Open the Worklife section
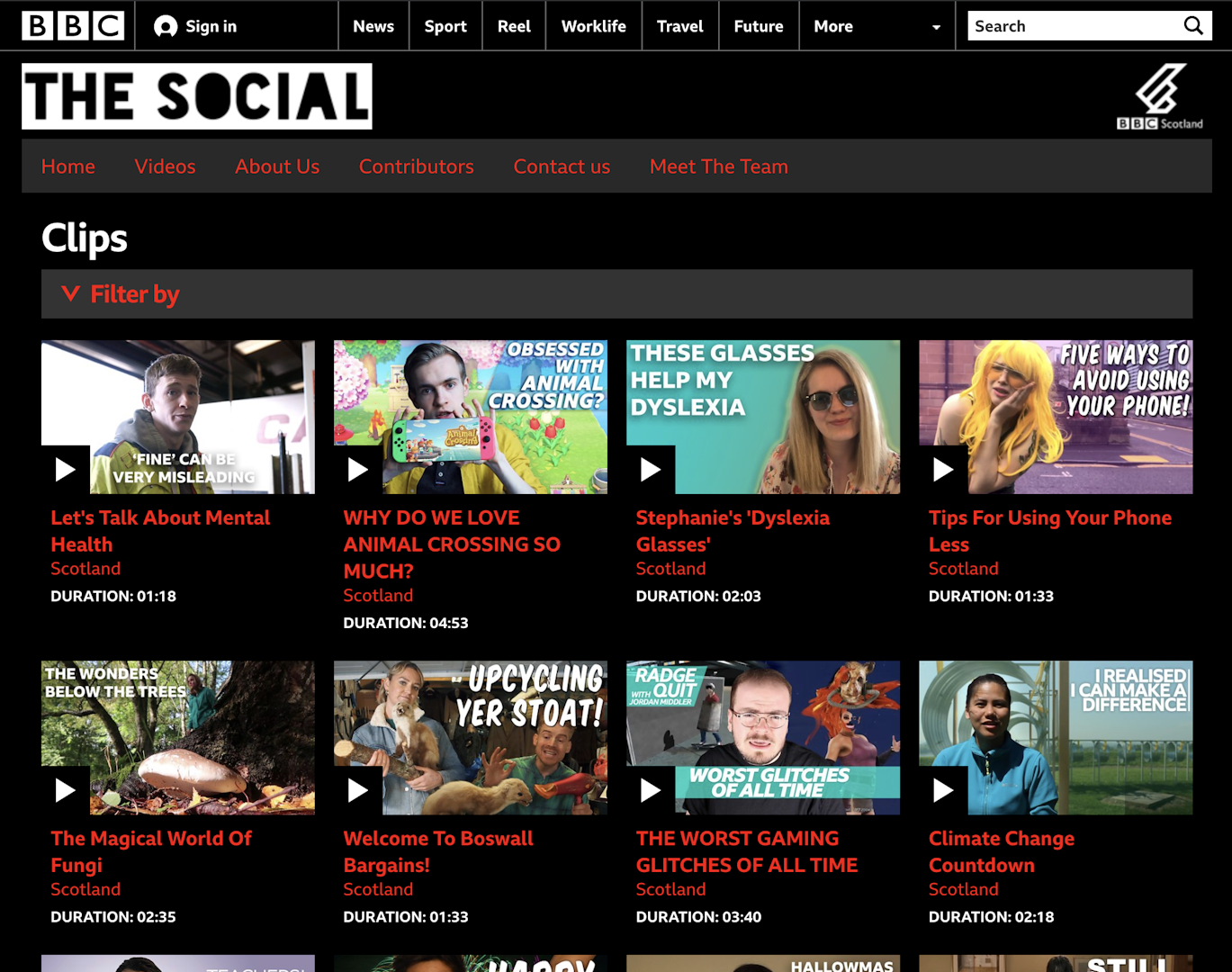This screenshot has width=1232, height=972. click(594, 26)
